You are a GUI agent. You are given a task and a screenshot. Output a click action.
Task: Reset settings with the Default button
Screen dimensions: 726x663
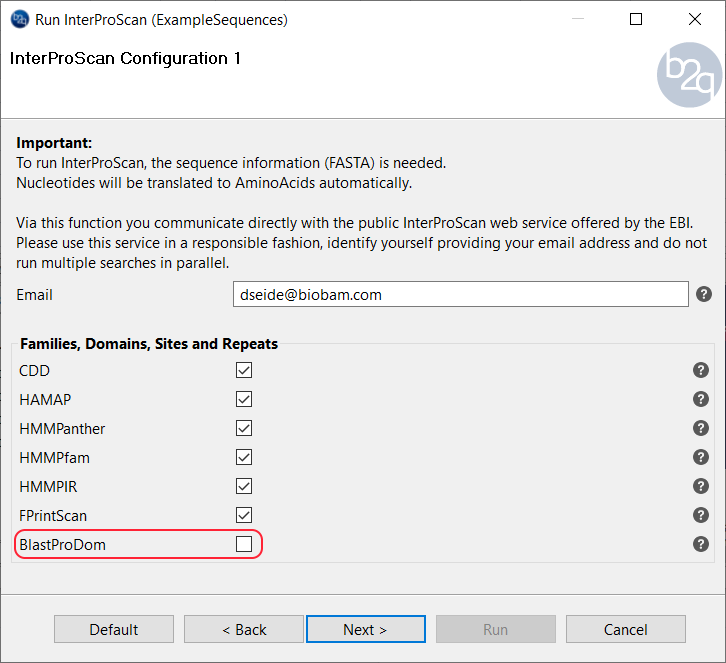pyautogui.click(x=114, y=629)
